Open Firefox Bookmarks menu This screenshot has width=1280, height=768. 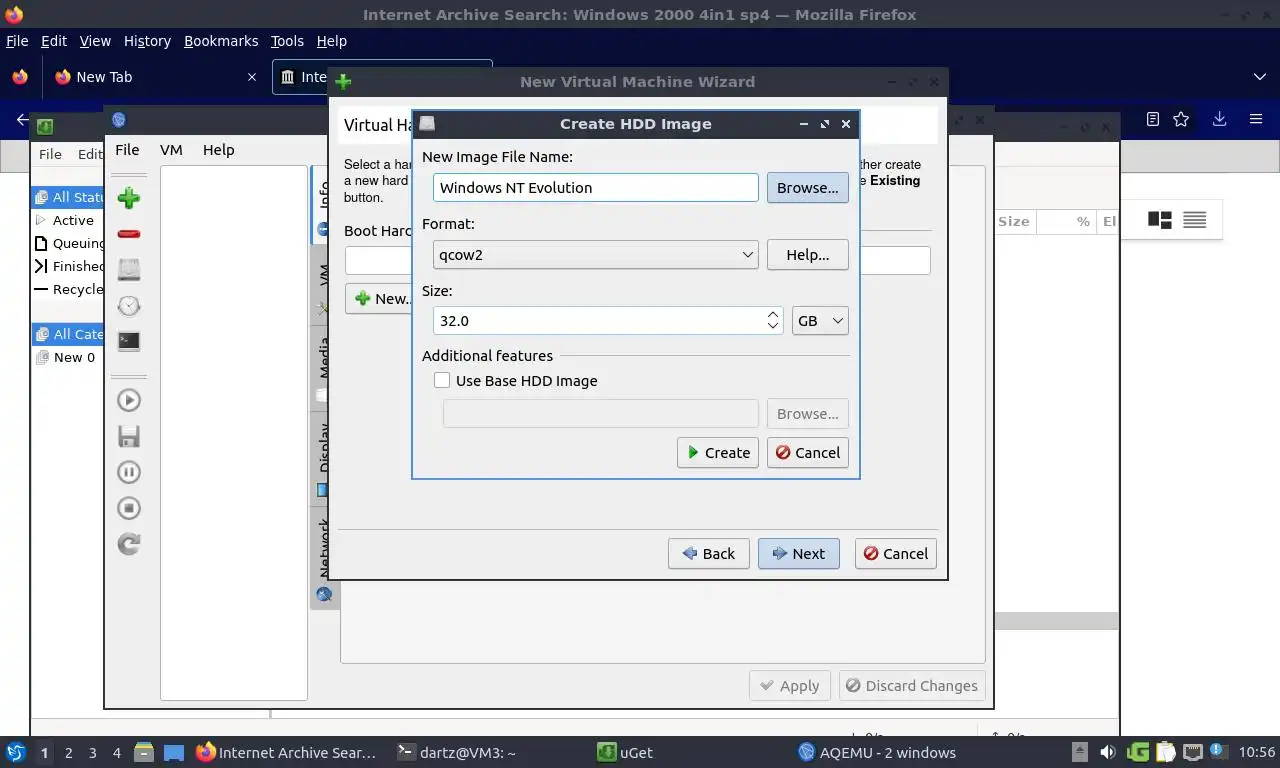[221, 41]
